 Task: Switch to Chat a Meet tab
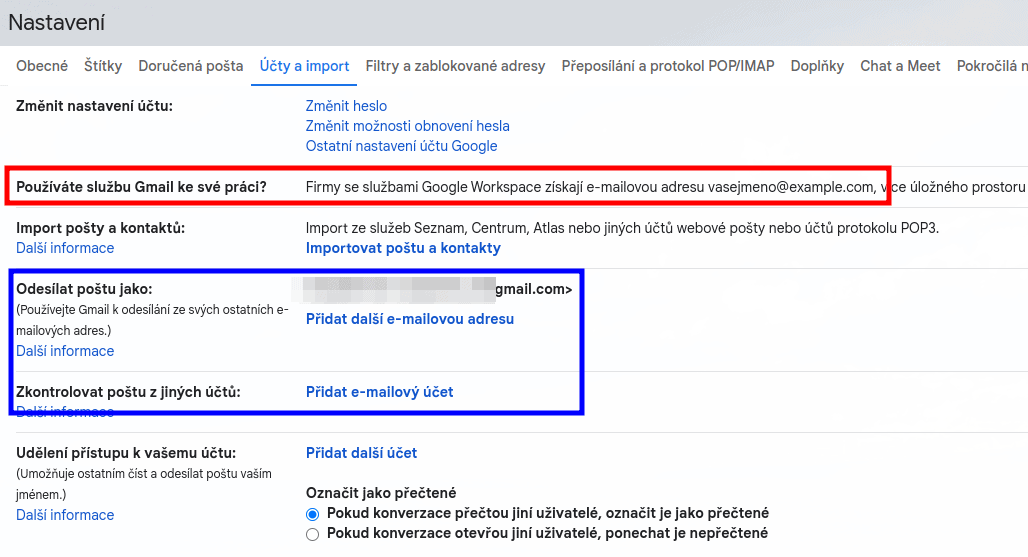900,66
